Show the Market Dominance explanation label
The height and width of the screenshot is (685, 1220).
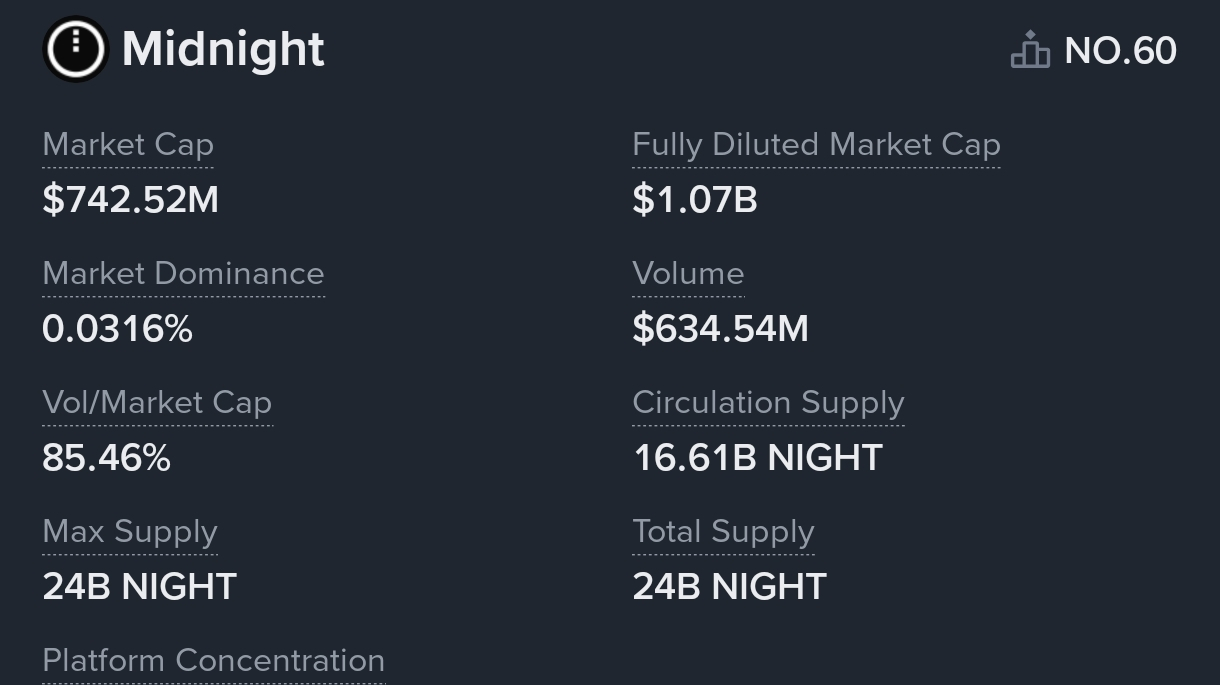(x=183, y=274)
